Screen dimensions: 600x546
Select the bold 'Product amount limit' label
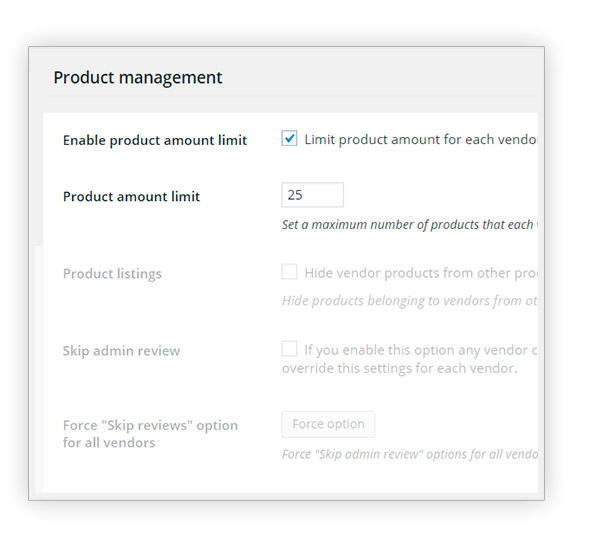(131, 196)
